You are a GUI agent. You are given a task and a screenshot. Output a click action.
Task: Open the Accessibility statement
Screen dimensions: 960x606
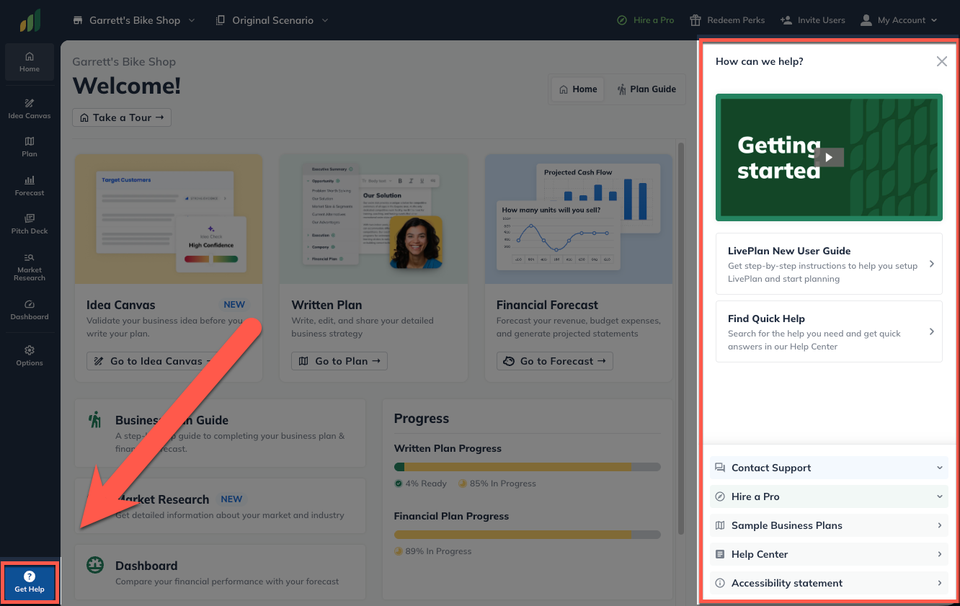click(829, 583)
